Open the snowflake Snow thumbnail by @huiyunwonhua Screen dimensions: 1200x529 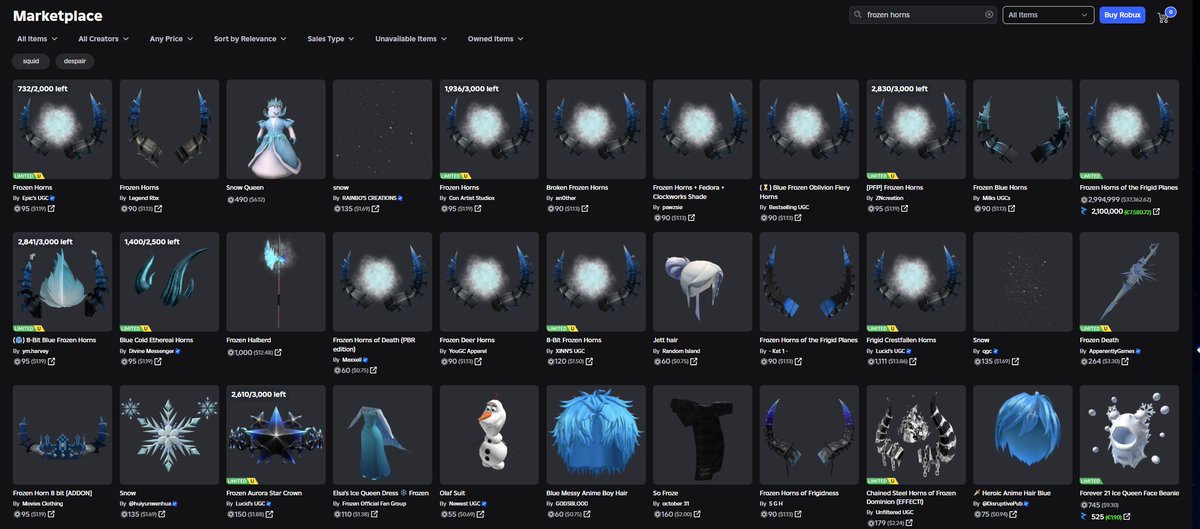(169, 434)
